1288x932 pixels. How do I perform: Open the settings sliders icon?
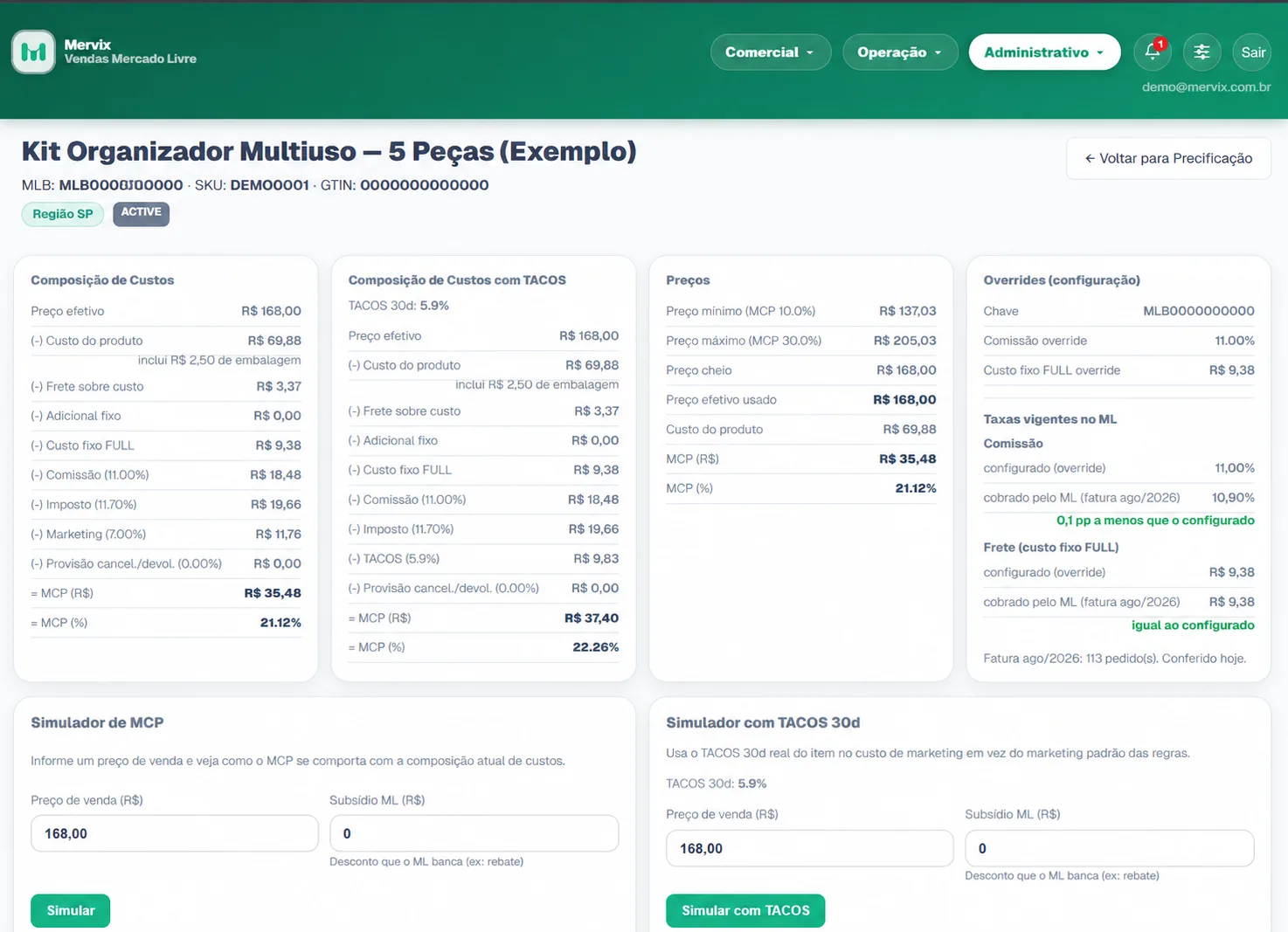coord(1201,52)
